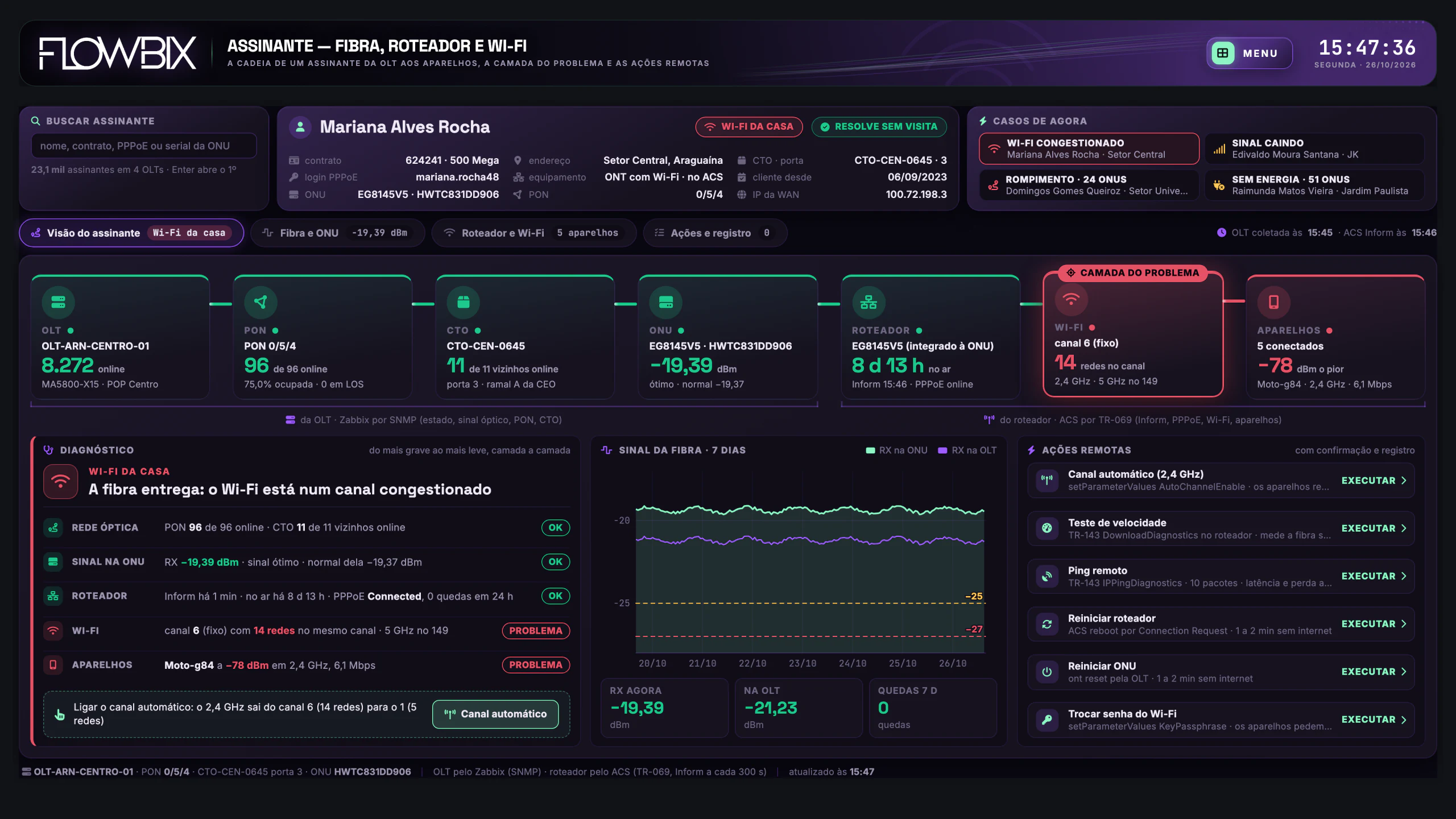
Task: Toggle the RX na OLT legend entry
Action: [967, 450]
